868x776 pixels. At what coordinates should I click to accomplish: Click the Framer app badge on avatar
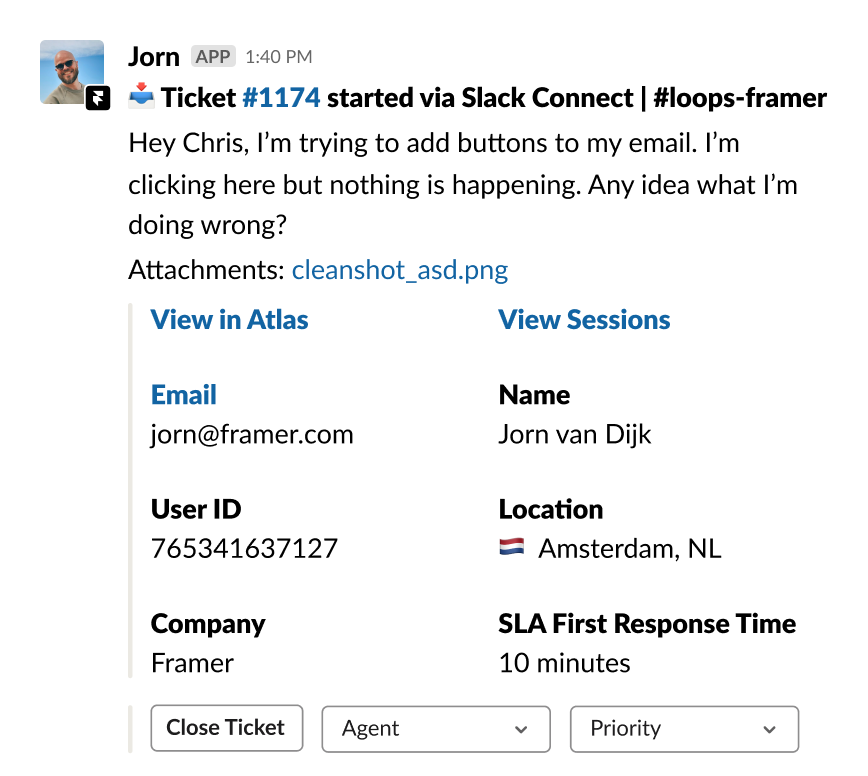tap(97, 98)
